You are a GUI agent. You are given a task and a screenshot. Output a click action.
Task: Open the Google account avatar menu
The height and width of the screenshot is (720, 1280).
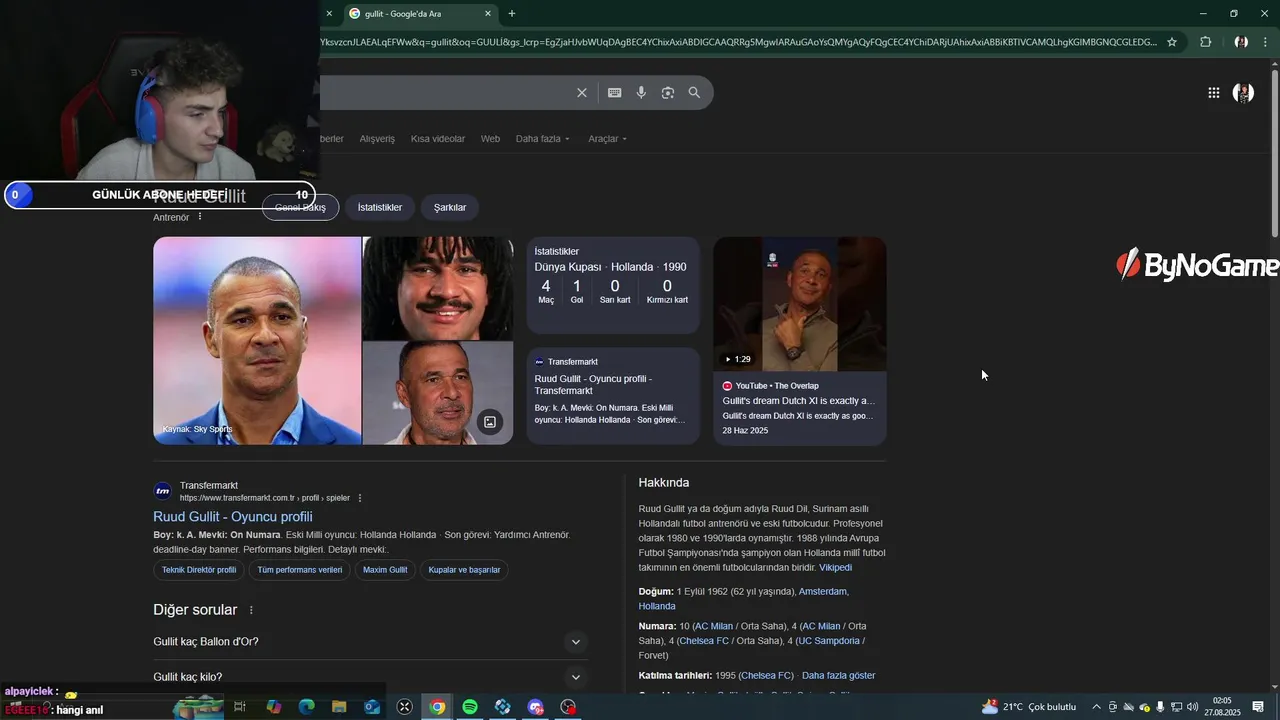coord(1243,93)
